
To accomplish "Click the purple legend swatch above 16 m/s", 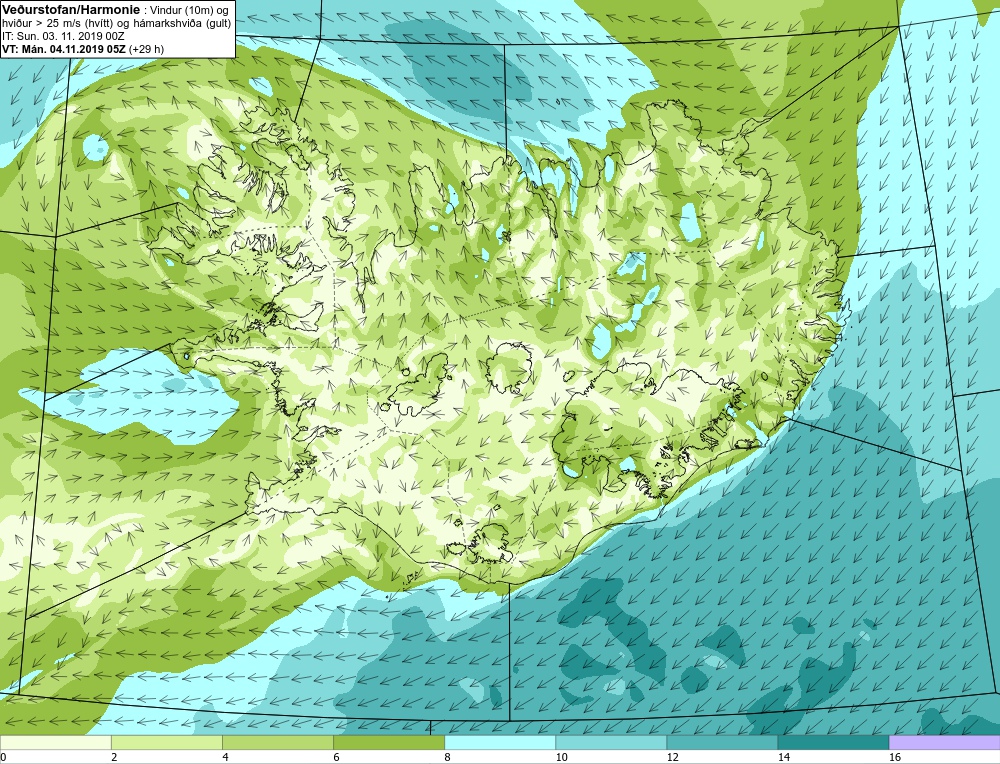I will click(x=944, y=742).
